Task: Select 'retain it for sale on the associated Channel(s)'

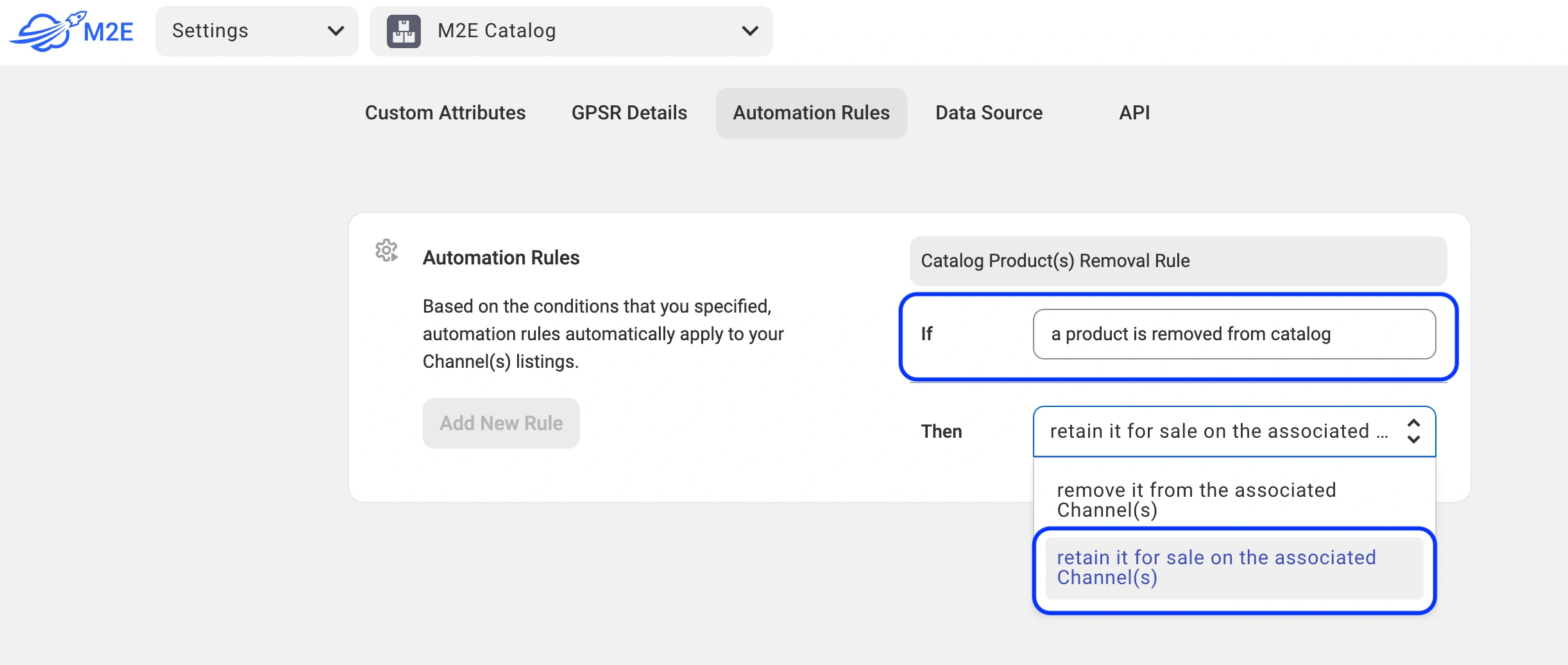Action: click(1216, 567)
